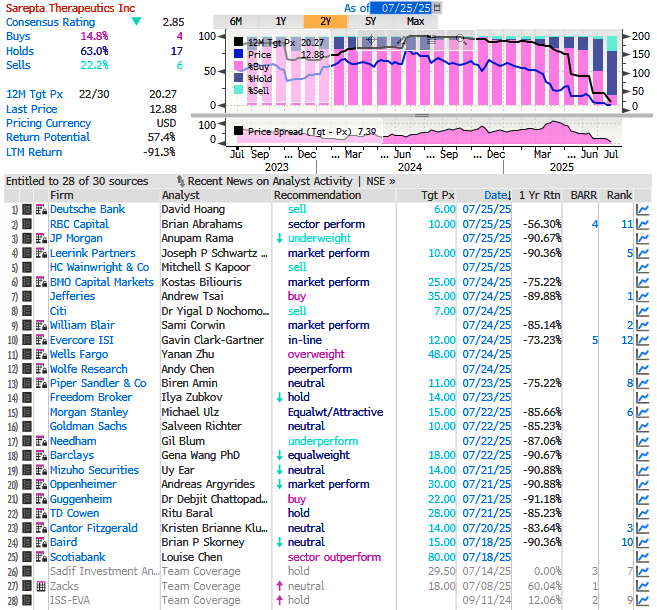The height and width of the screenshot is (610, 657).
Task: Click the Recent News sort arrows icon
Action: pyautogui.click(x=180, y=181)
